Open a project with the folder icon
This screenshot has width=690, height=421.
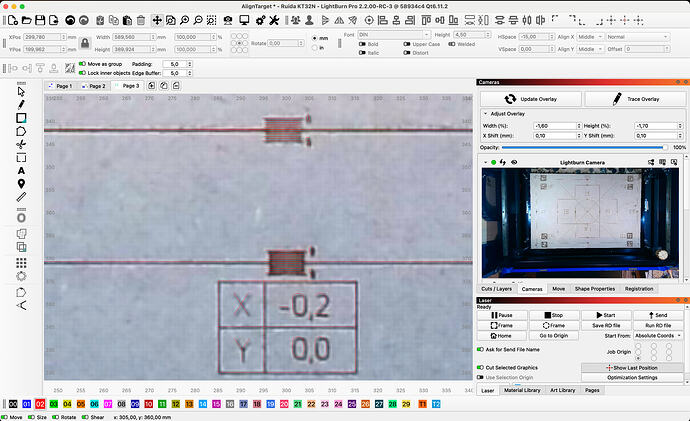pos(26,20)
